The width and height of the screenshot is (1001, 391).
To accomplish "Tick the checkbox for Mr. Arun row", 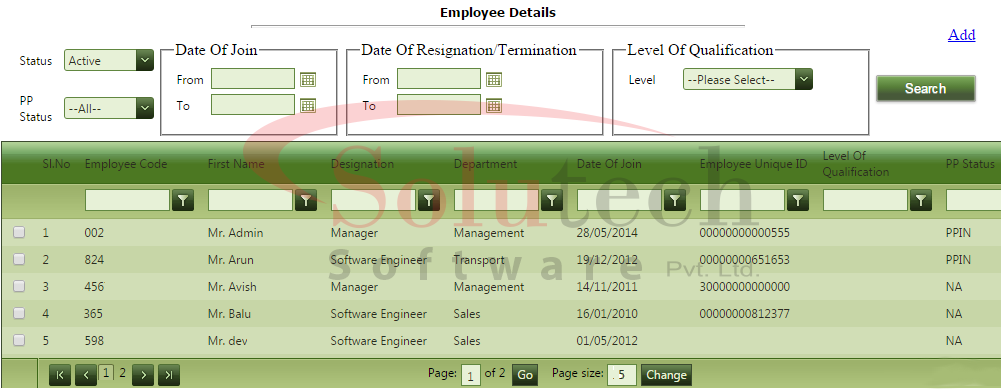I will (x=19, y=259).
